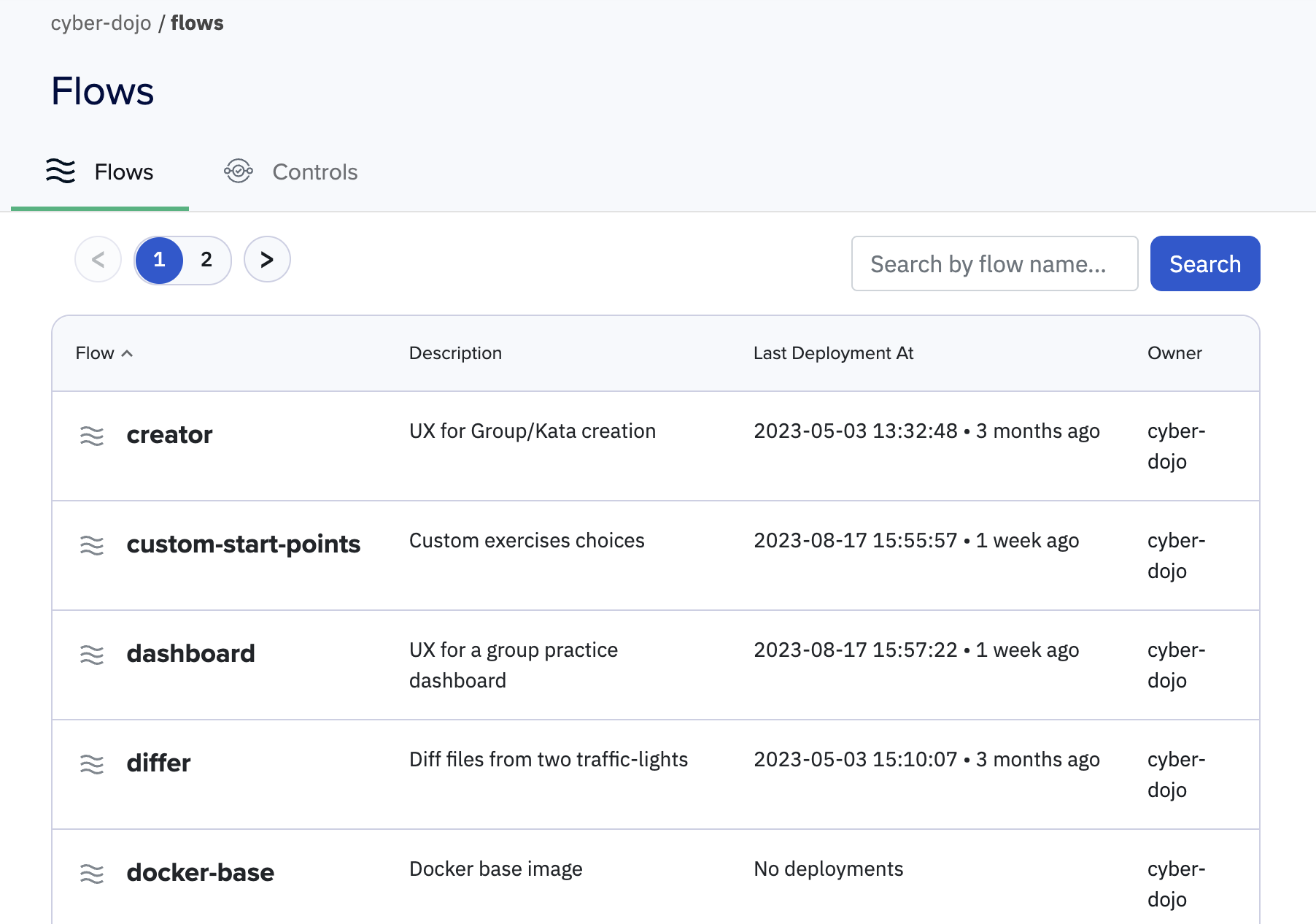Go to previous page of flows
The image size is (1316, 924).
tap(98, 259)
